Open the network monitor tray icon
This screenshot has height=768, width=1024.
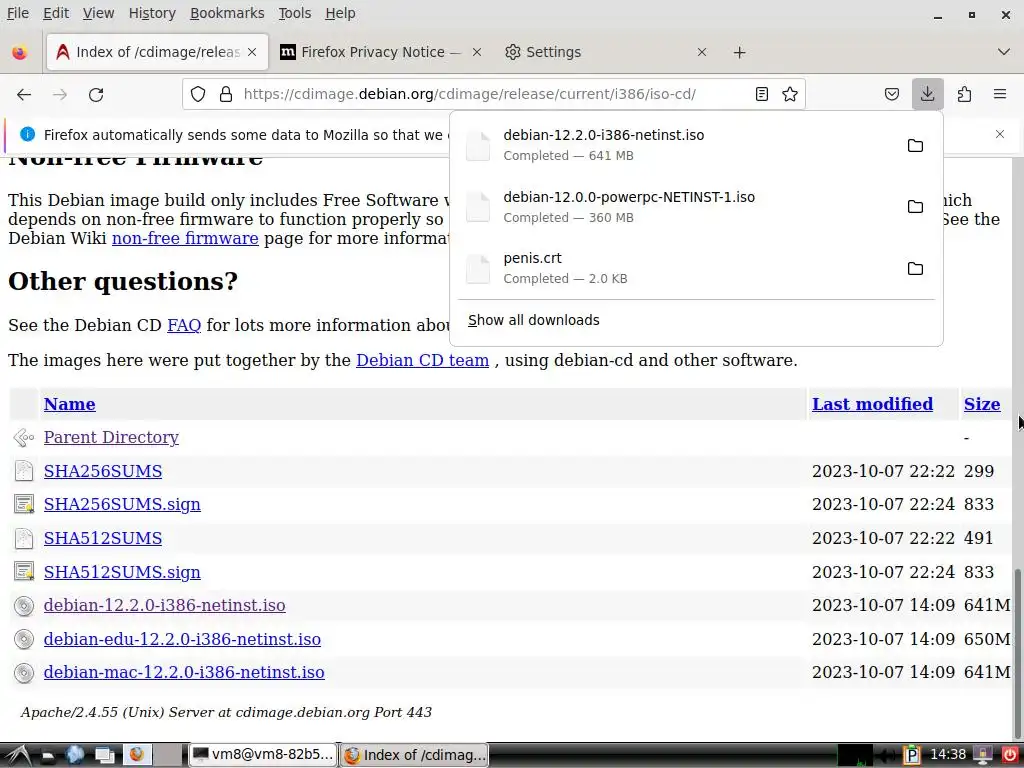pos(854,755)
